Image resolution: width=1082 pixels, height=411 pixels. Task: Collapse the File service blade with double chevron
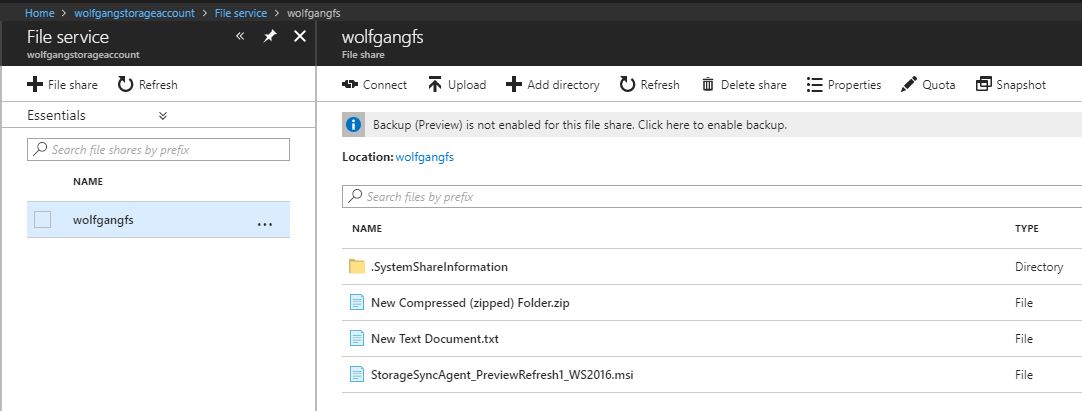pos(240,36)
